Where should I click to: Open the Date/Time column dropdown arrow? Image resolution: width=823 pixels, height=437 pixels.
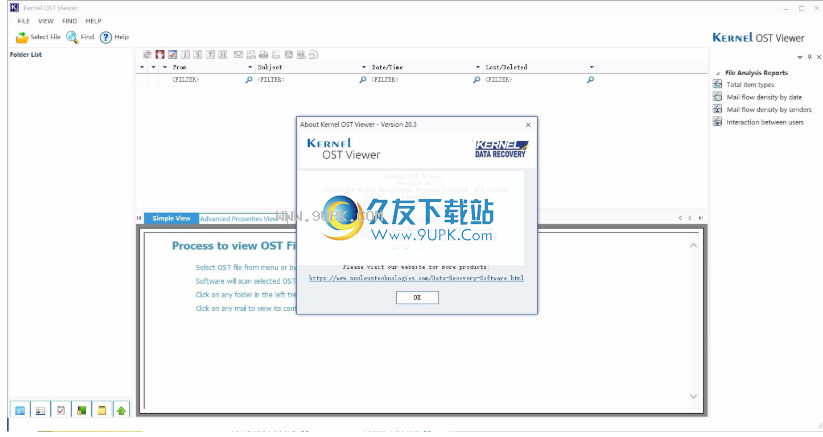coord(478,67)
